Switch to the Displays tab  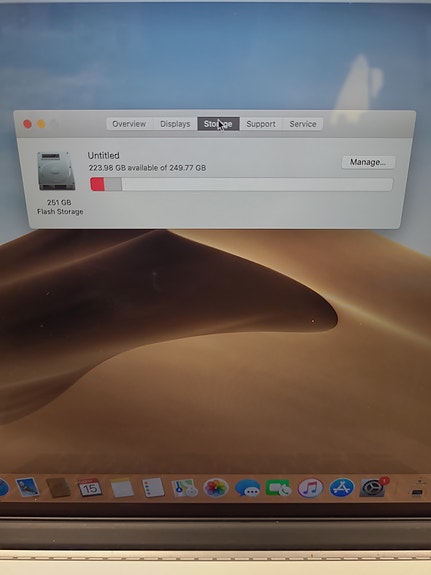click(x=175, y=124)
